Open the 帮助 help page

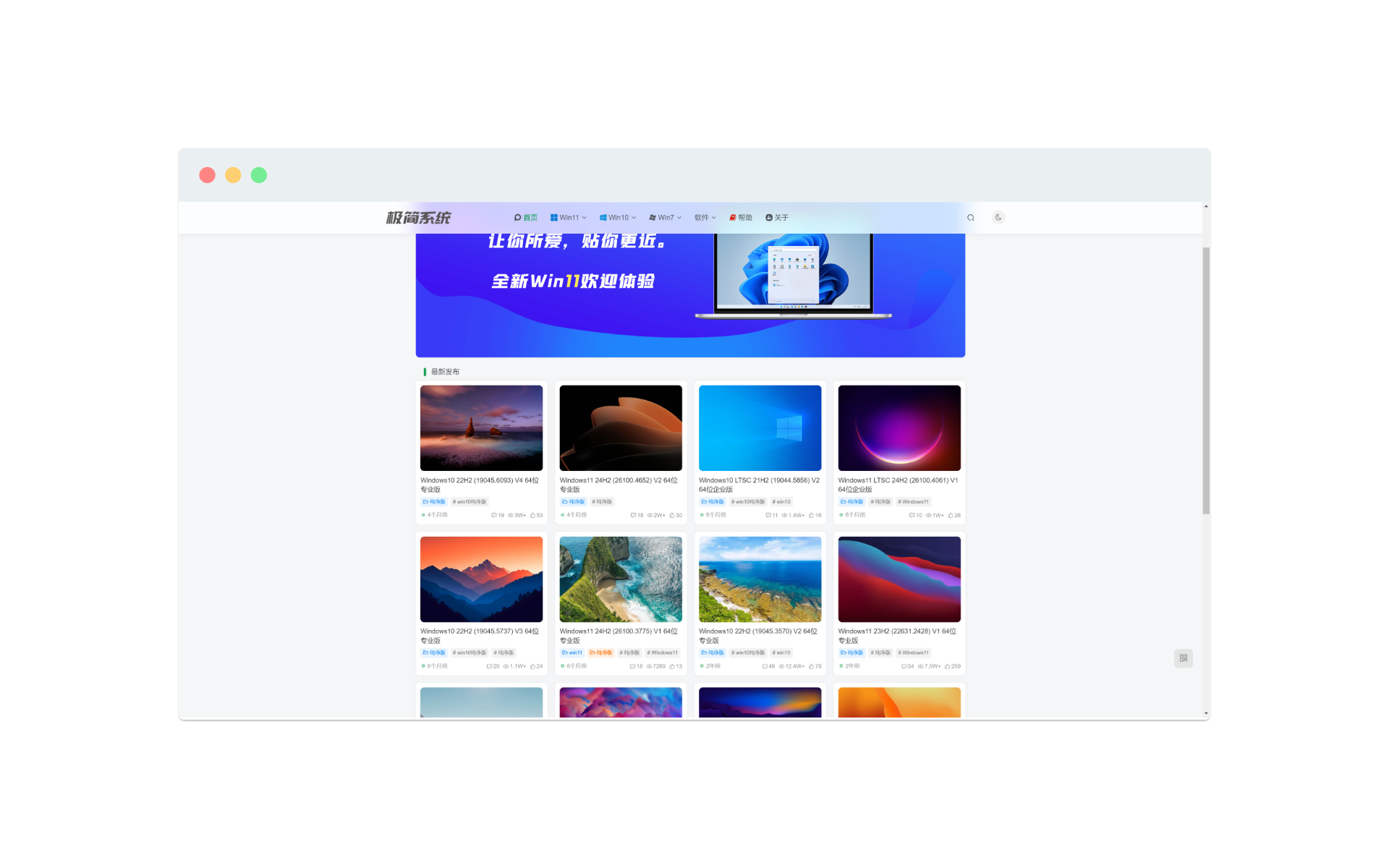pos(741,218)
